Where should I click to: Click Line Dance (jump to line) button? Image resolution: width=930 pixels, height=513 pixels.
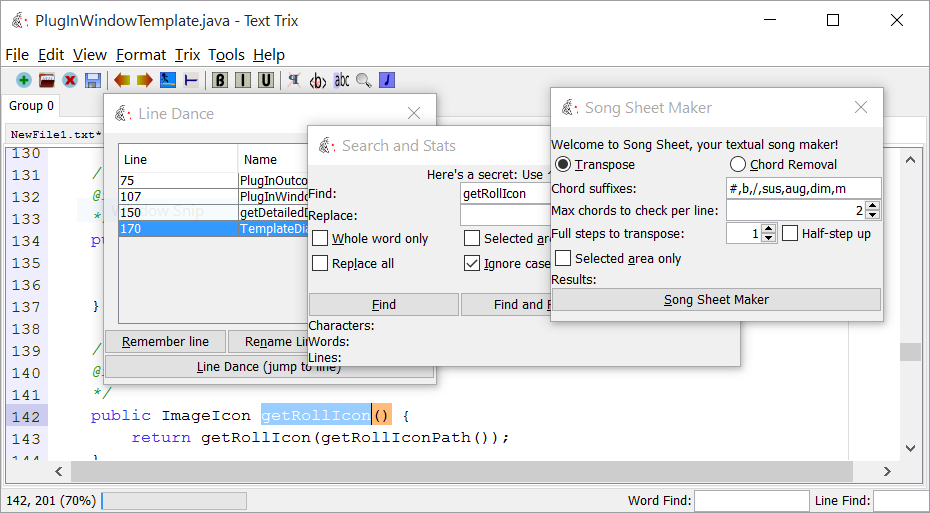(269, 367)
